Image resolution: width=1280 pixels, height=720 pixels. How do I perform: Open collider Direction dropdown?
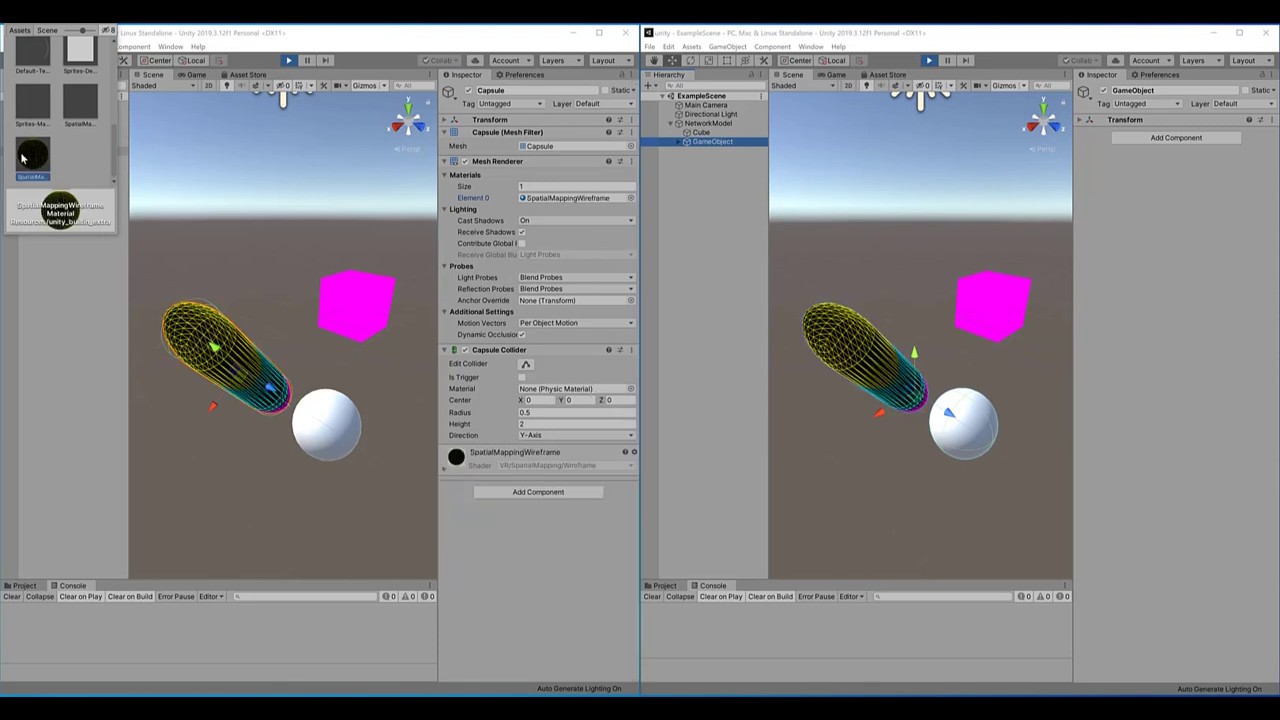576,435
